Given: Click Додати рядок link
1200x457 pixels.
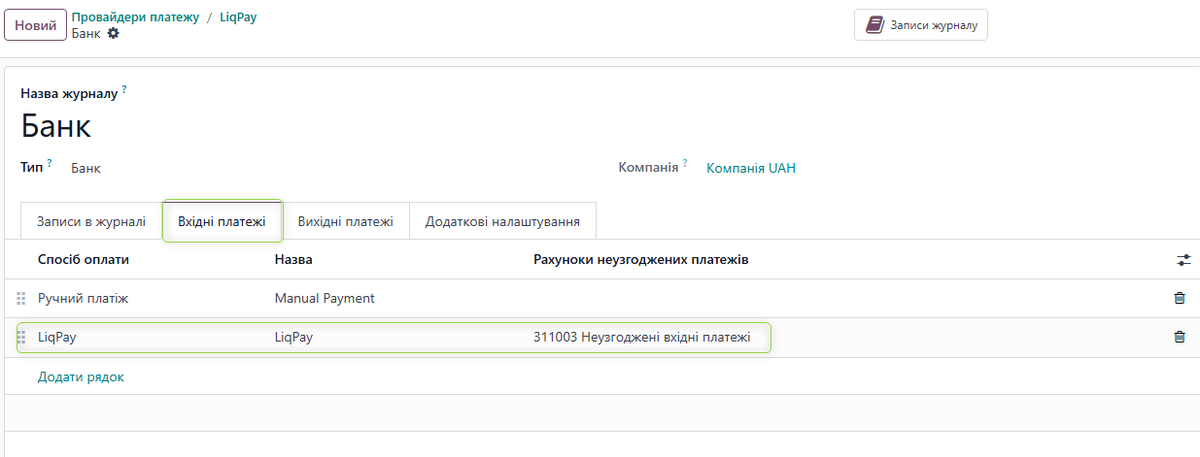Looking at the screenshot, I should point(81,377).
